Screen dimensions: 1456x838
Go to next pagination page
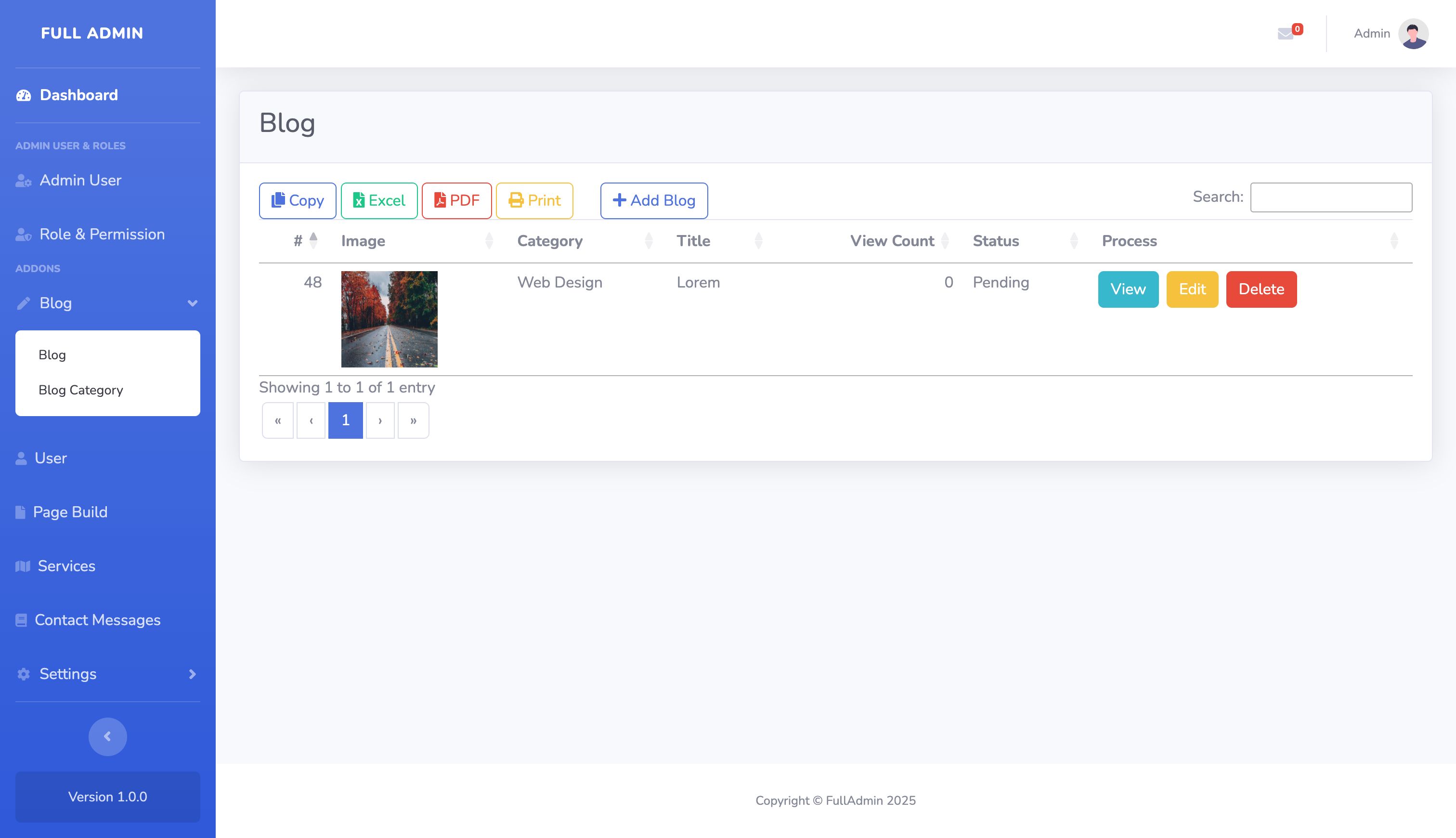[x=380, y=421]
